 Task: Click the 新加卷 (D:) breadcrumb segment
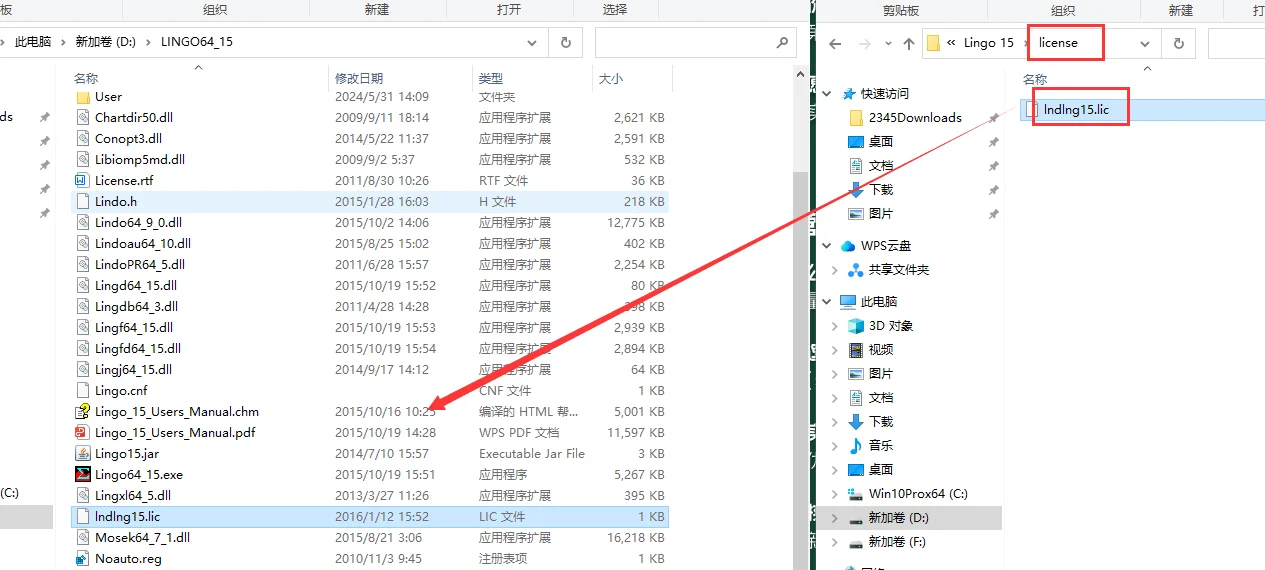105,42
